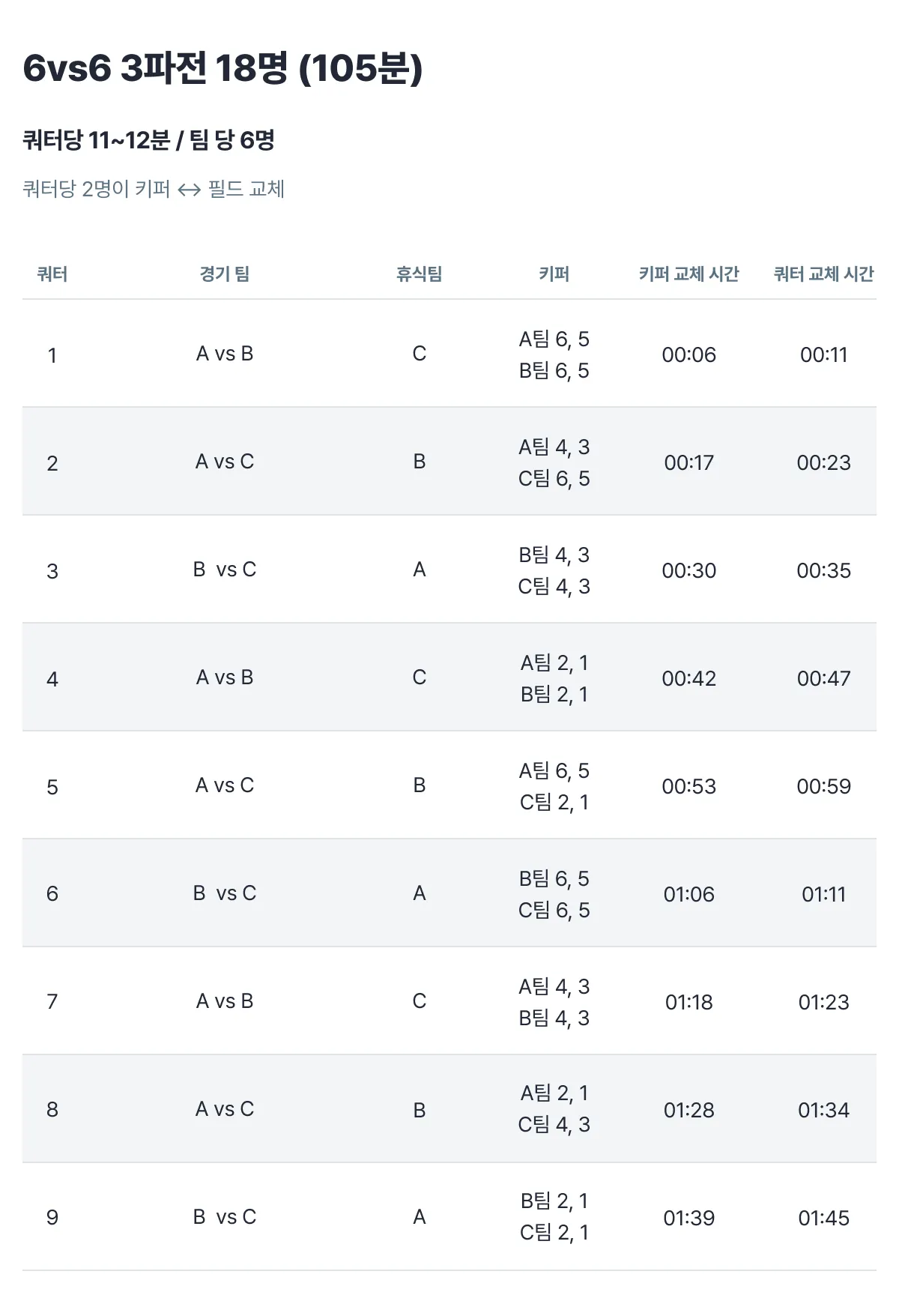The height and width of the screenshot is (1316, 899).
Task: Click the keeper cell in quarter 7
Action: point(554,1002)
